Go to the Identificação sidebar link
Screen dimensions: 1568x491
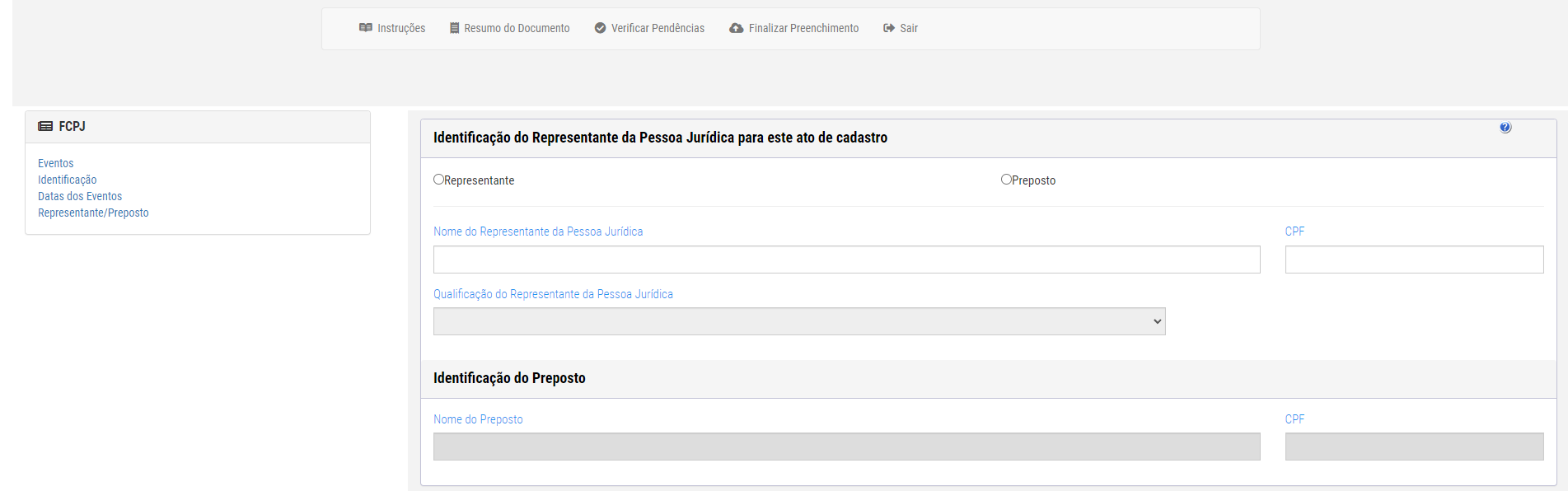(x=68, y=180)
